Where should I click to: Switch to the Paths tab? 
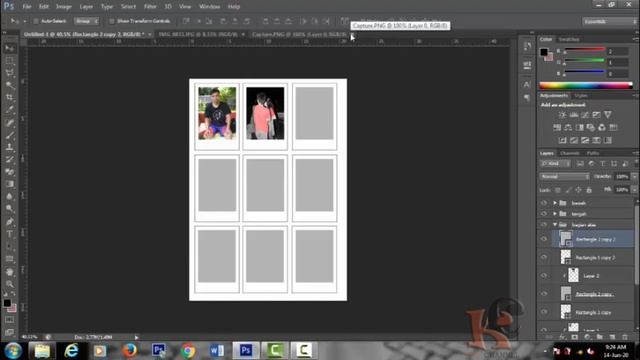coord(593,153)
